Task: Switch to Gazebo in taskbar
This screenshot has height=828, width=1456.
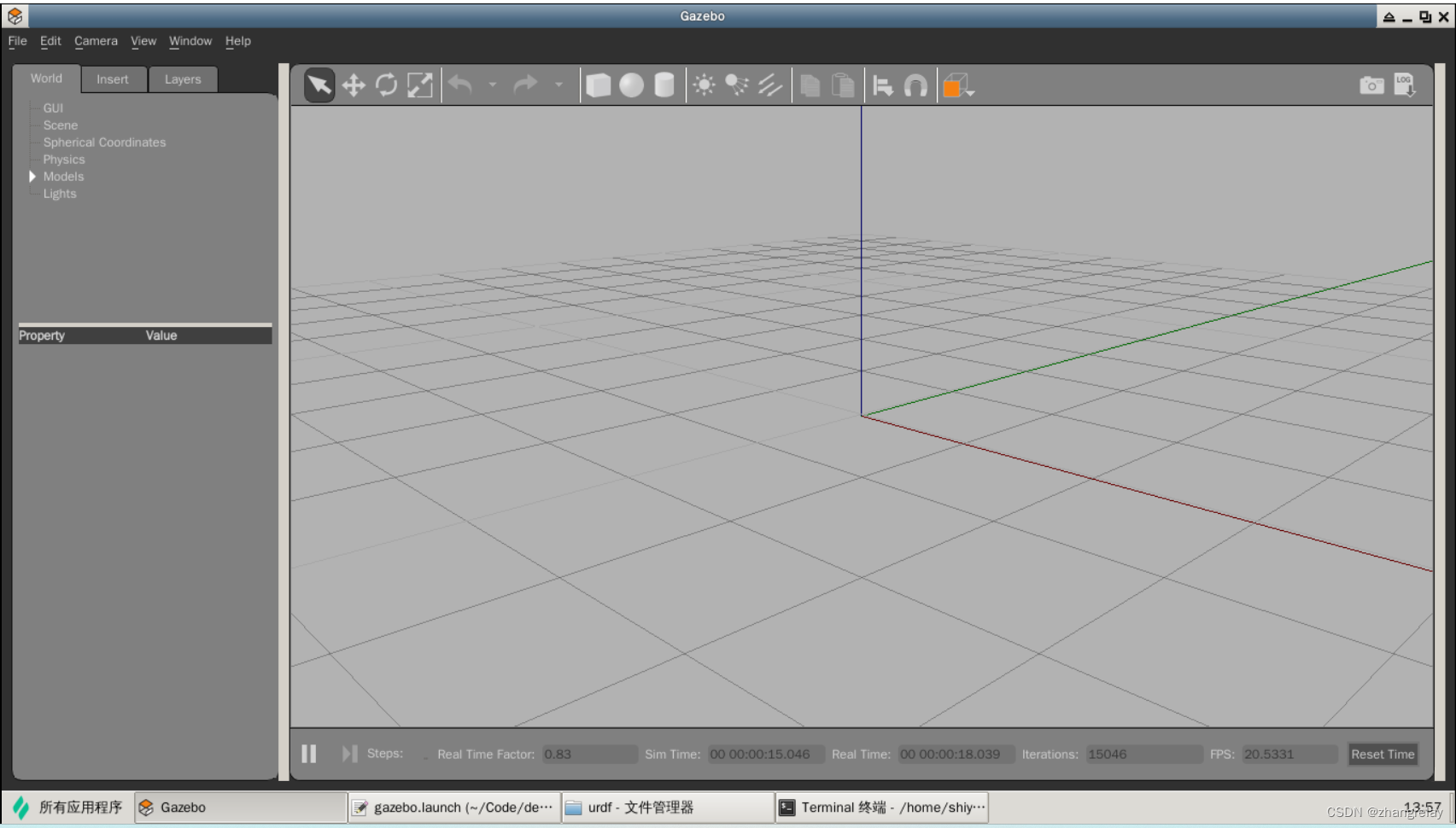Action: click(x=241, y=808)
